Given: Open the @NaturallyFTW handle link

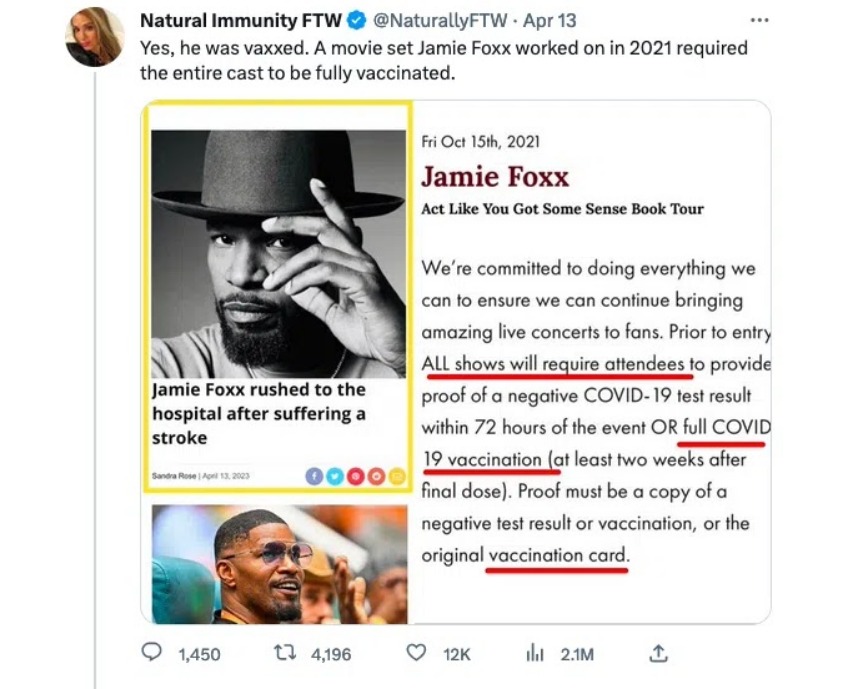Looking at the screenshot, I should (x=440, y=21).
